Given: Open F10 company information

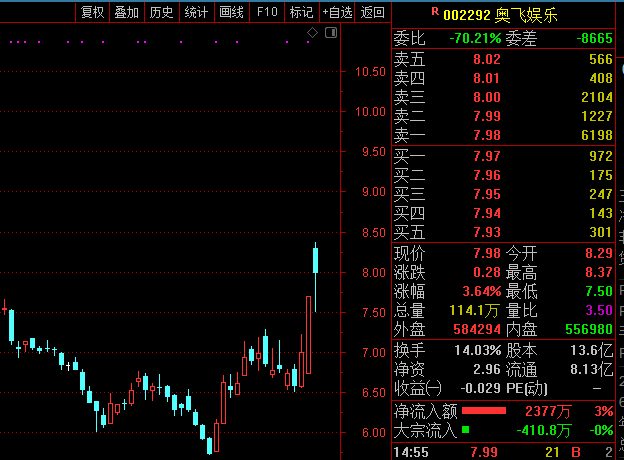Looking at the screenshot, I should [x=267, y=12].
